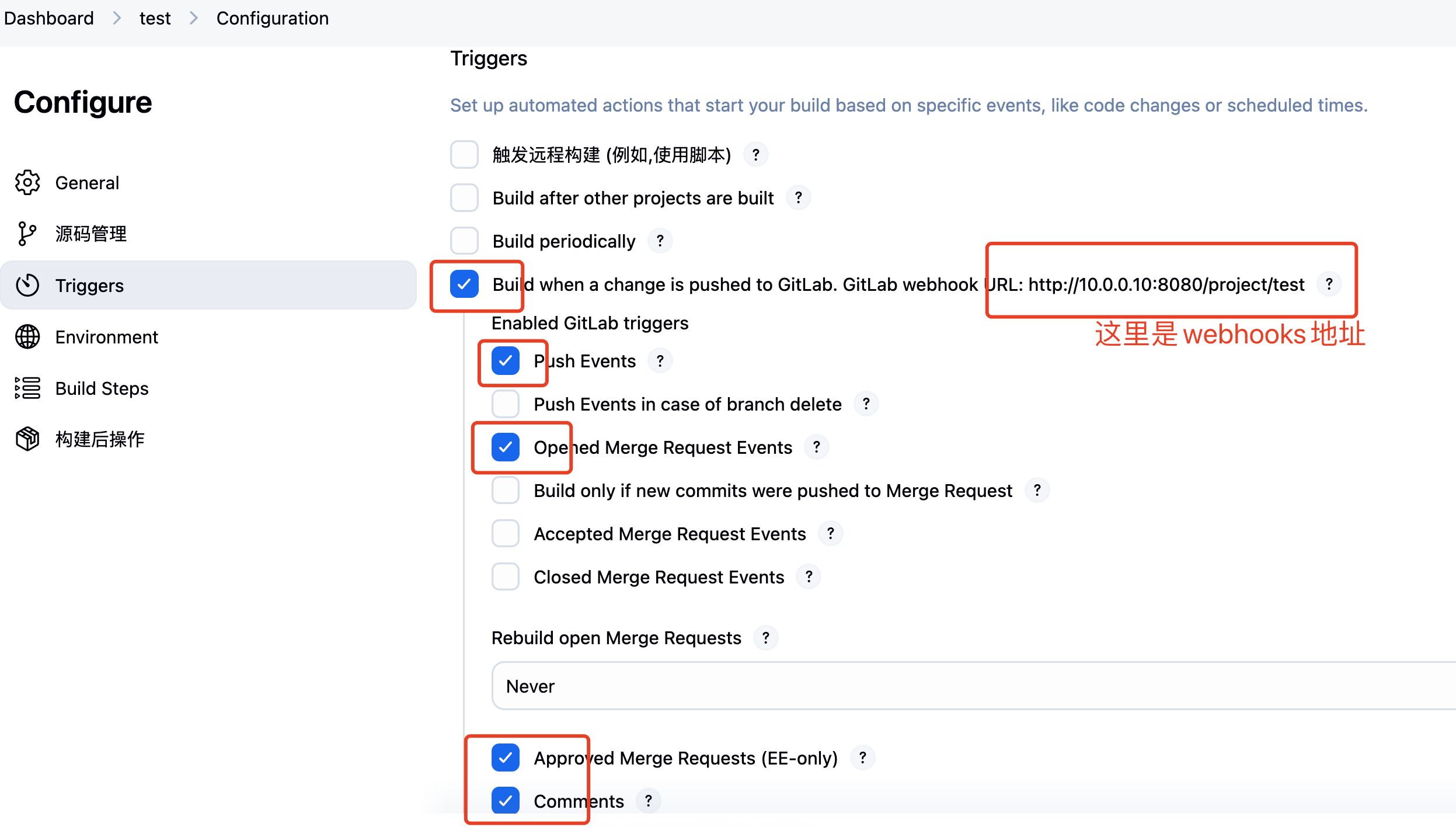
Task: Click the post-build actions box icon
Action: [x=27, y=439]
